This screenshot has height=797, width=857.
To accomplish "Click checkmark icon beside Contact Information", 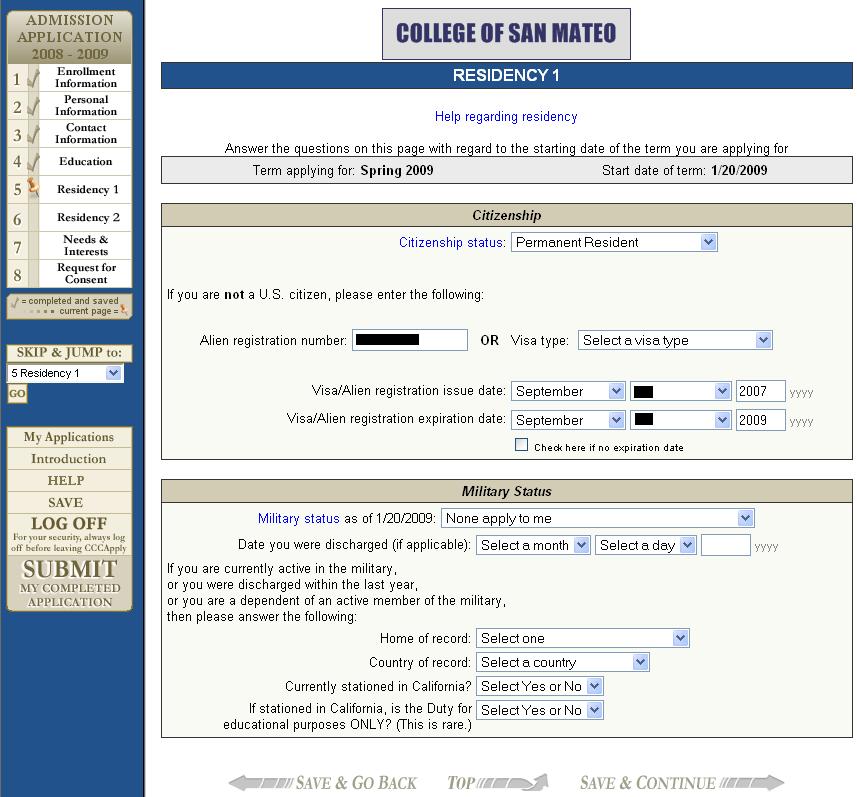I will (33, 134).
